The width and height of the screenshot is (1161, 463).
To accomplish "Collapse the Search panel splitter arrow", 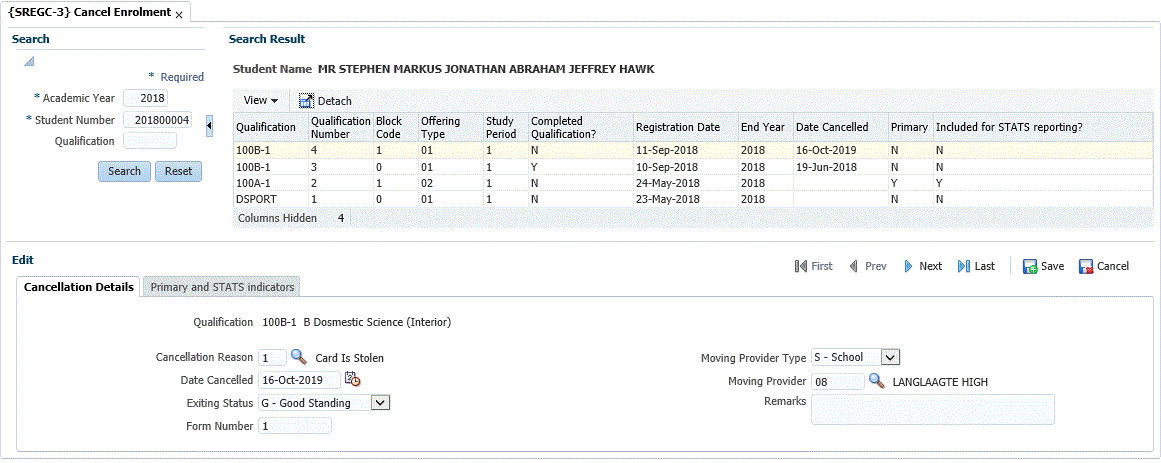I will (209, 125).
